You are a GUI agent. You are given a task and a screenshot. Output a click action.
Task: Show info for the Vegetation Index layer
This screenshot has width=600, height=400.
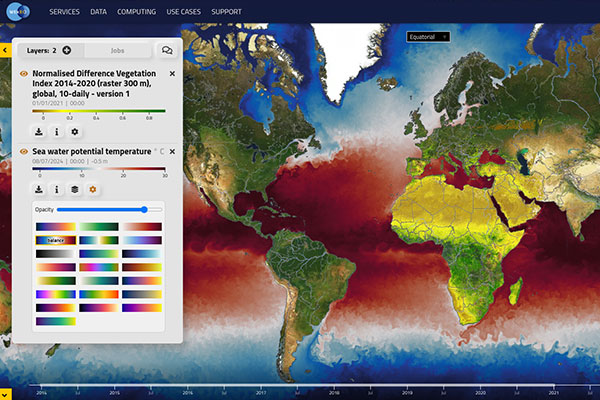(x=56, y=131)
